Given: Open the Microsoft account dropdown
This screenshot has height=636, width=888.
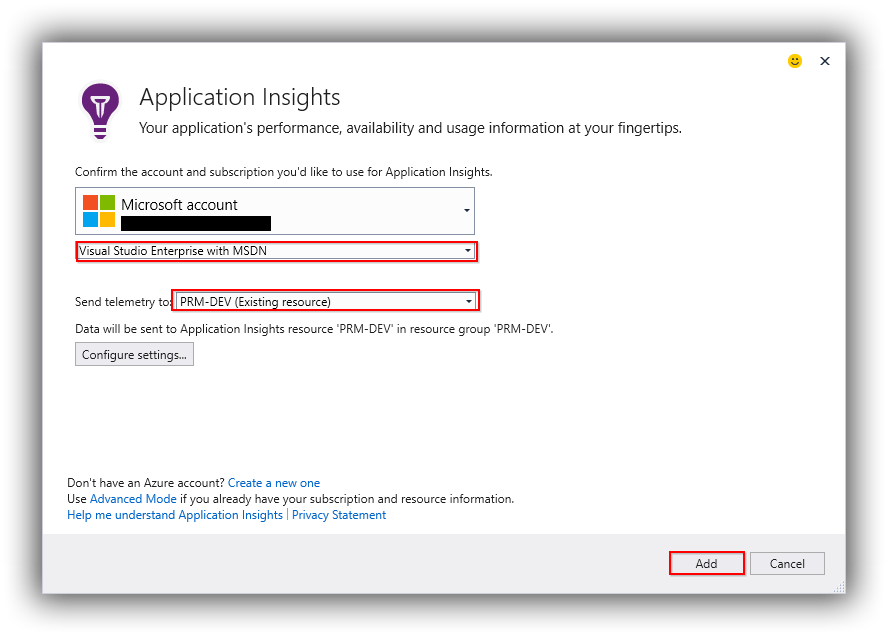Looking at the screenshot, I should 275,211.
